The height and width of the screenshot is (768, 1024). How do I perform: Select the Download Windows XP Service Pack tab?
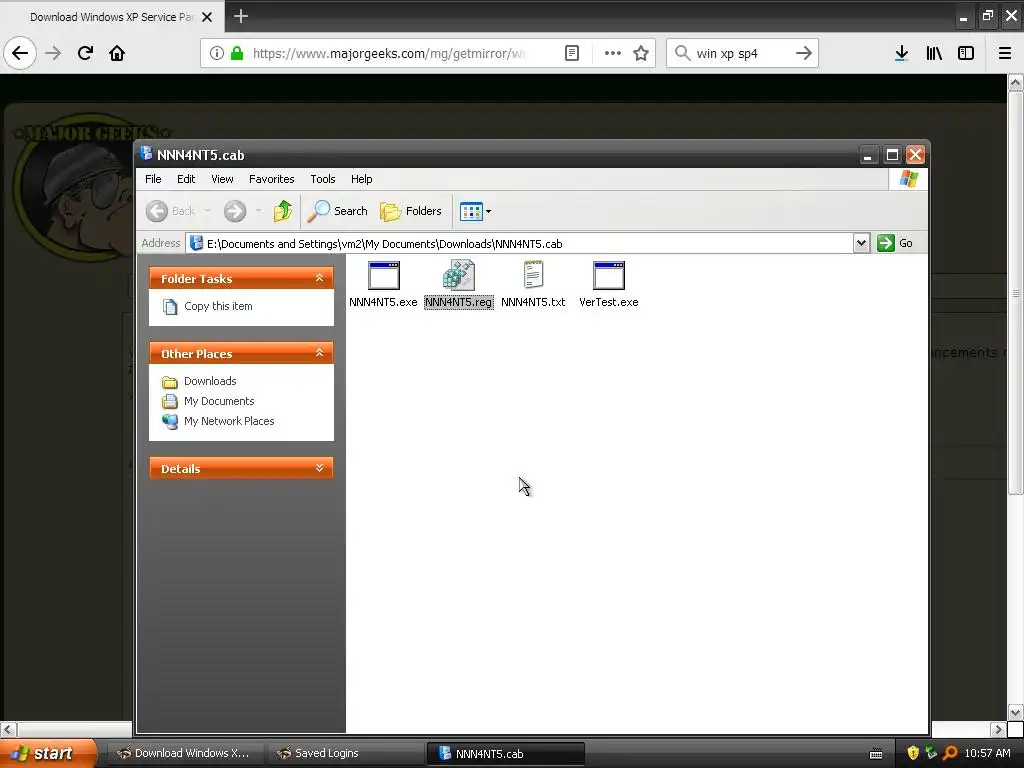(112, 17)
